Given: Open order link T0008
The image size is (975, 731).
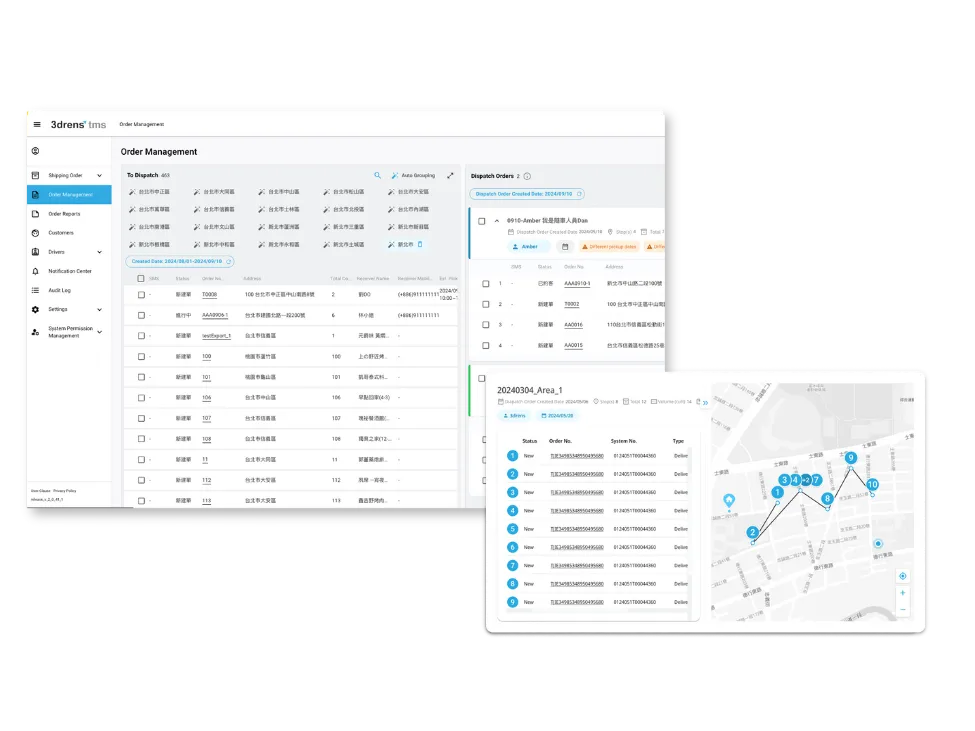Looking at the screenshot, I should [x=210, y=295].
